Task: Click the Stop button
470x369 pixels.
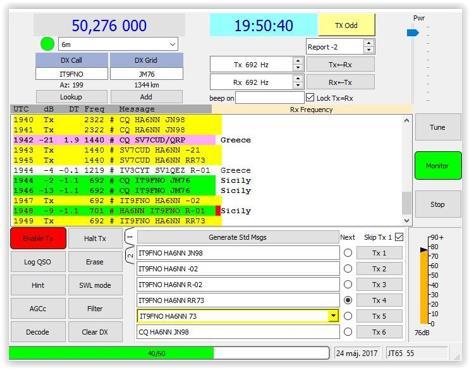Action: [x=438, y=204]
